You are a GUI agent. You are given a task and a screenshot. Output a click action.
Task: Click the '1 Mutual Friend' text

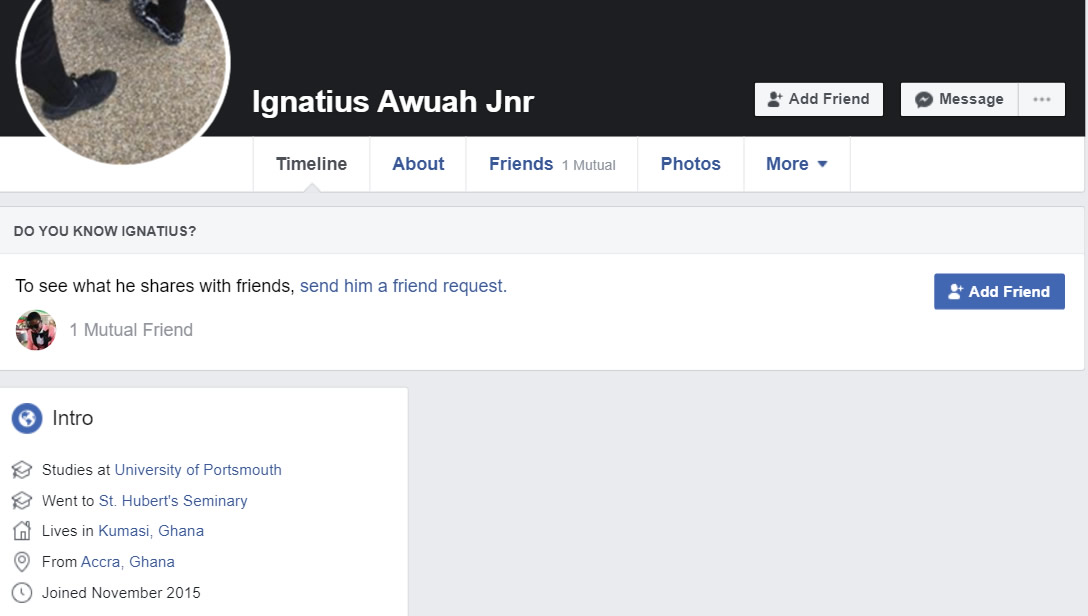pos(131,330)
